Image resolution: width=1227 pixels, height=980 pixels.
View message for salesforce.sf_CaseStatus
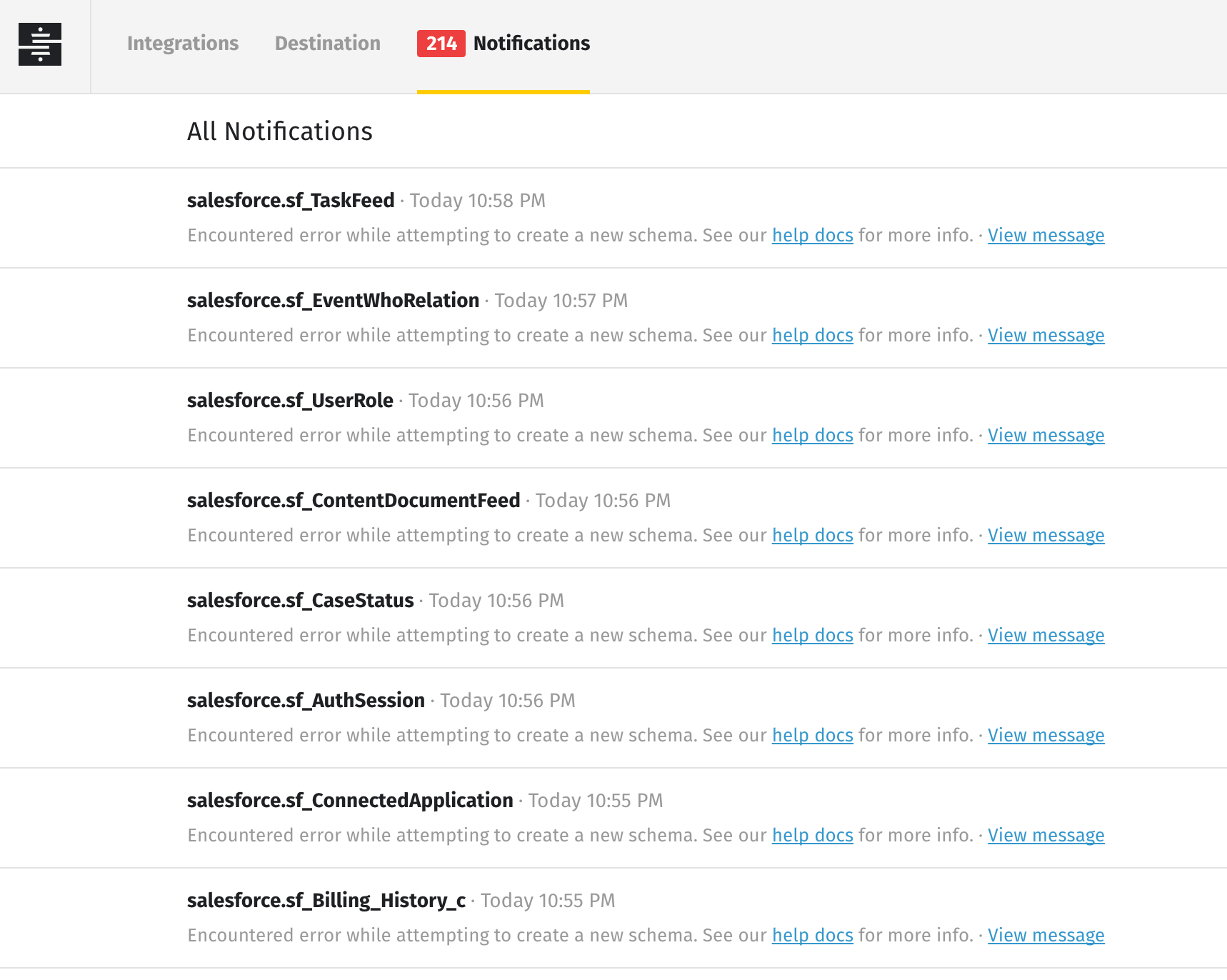pos(1046,636)
